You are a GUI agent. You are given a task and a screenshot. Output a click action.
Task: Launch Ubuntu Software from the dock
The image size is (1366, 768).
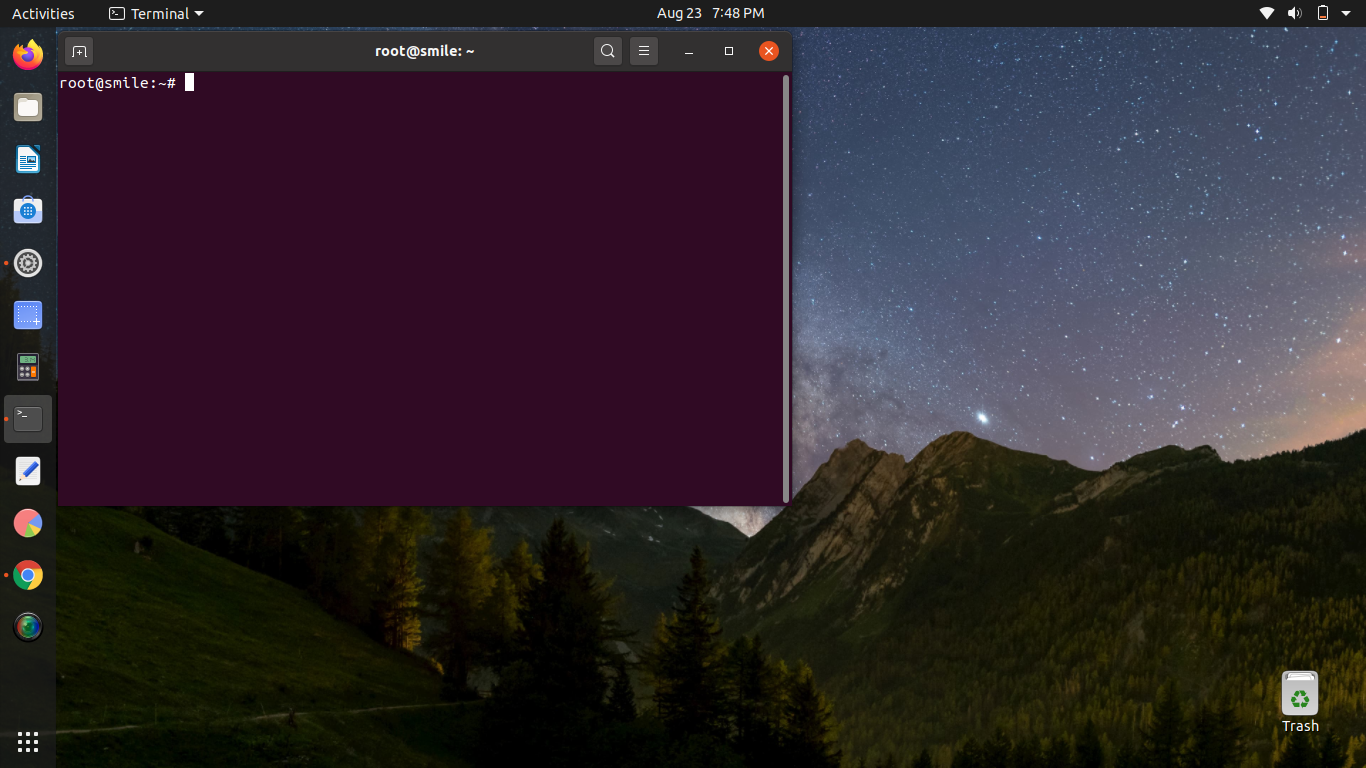pyautogui.click(x=27, y=210)
